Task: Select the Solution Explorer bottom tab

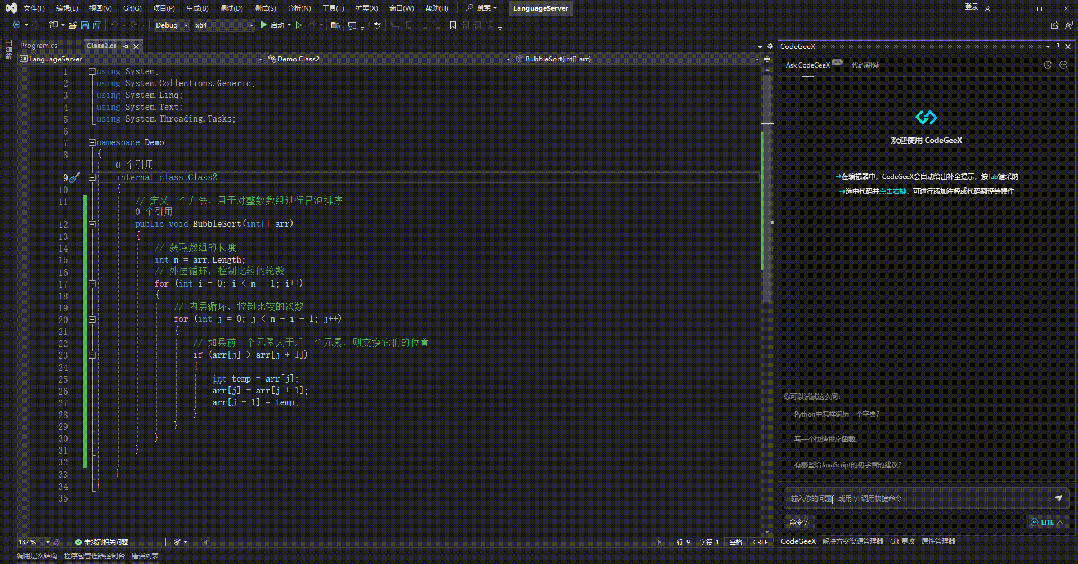Action: 852,541
